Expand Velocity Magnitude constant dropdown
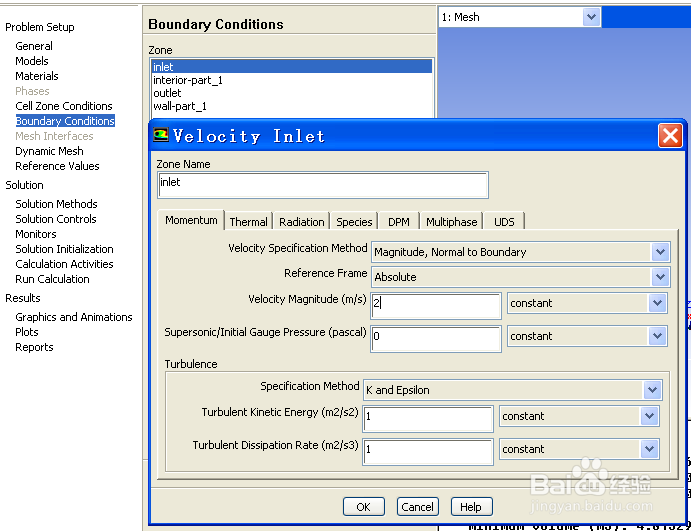The image size is (691, 531). tap(657, 303)
